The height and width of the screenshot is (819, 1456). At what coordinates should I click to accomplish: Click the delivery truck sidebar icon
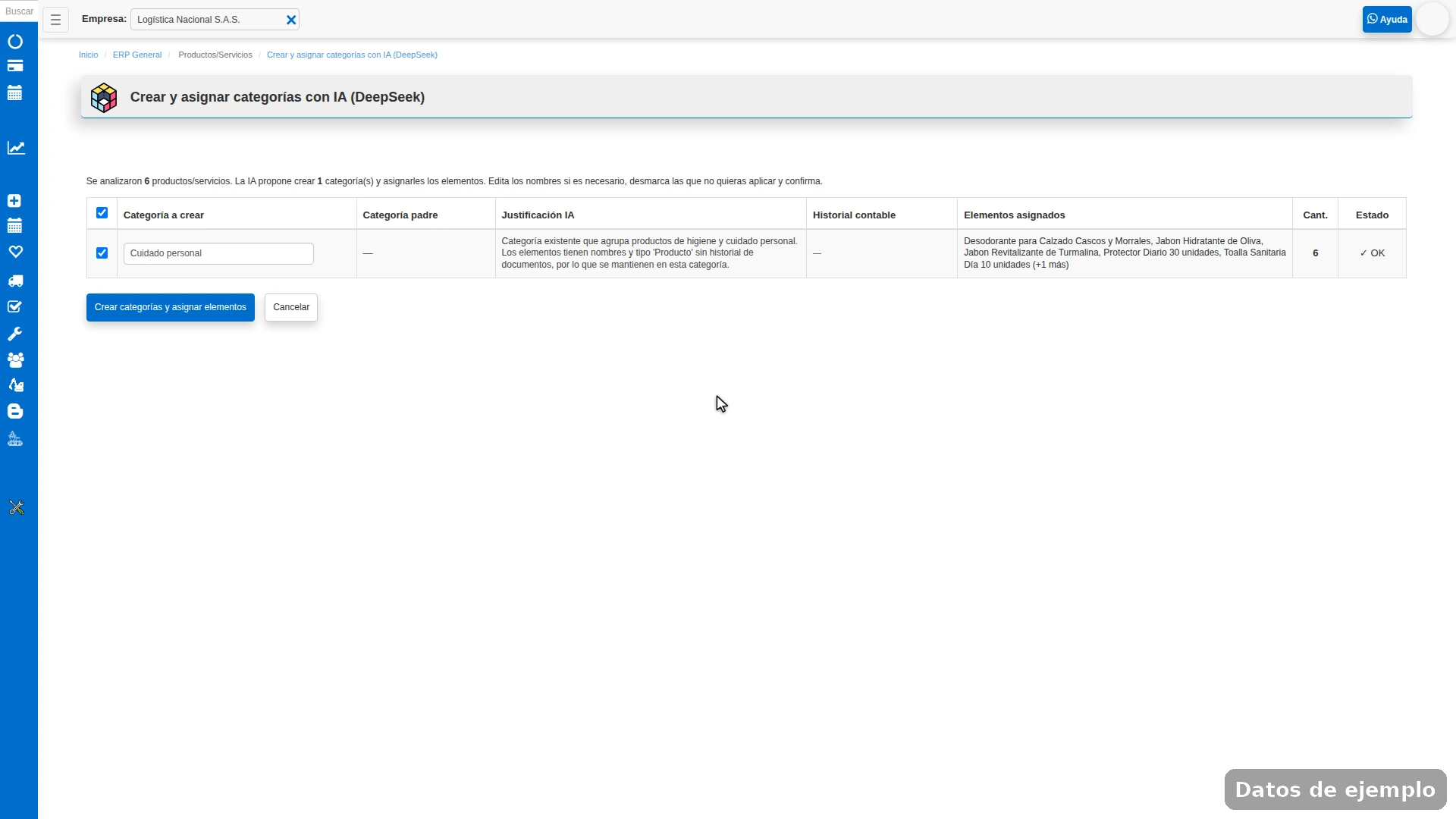[15, 281]
